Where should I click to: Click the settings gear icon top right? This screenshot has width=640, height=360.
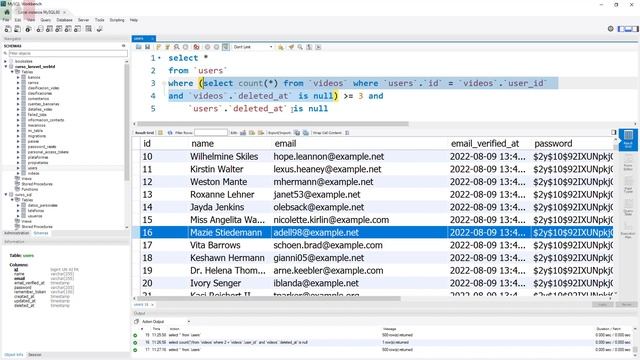pyautogui.click(x=611, y=29)
